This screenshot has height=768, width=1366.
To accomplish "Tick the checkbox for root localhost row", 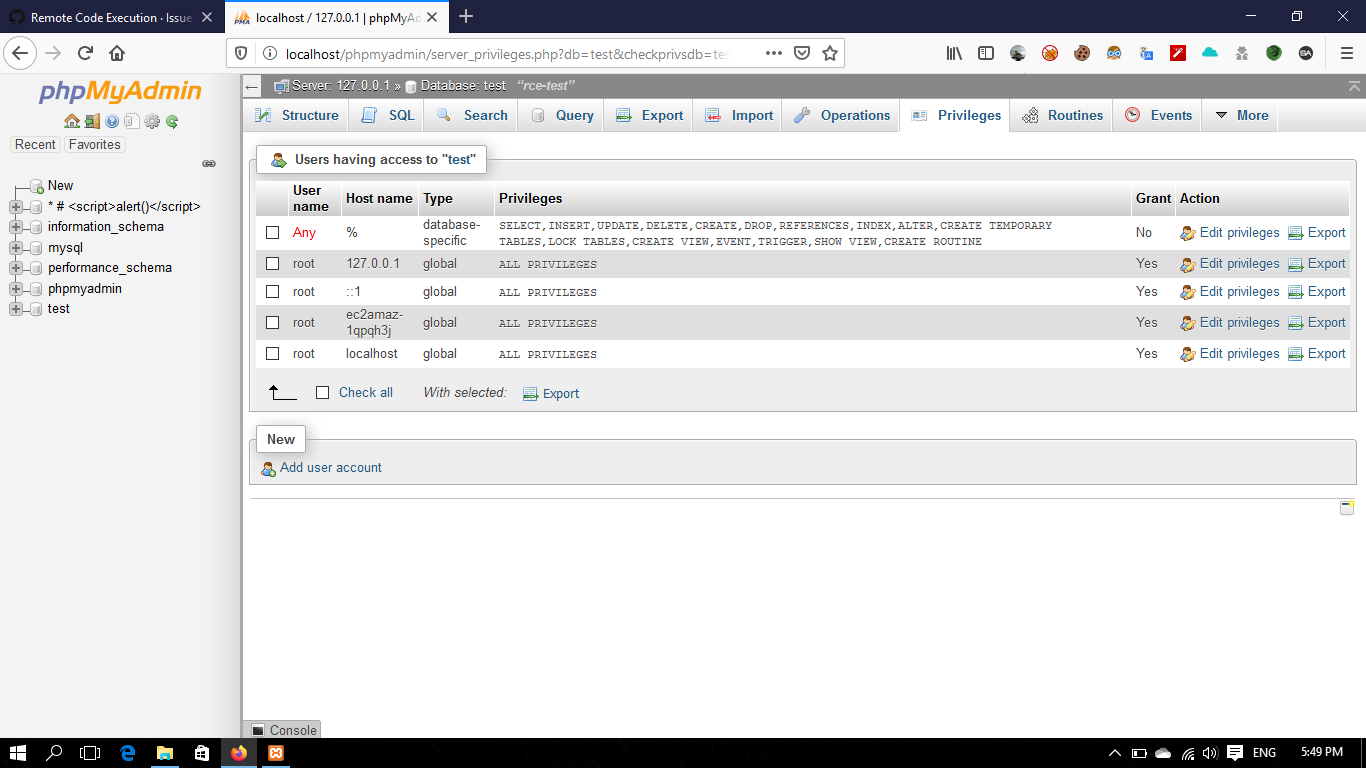I will pos(272,354).
